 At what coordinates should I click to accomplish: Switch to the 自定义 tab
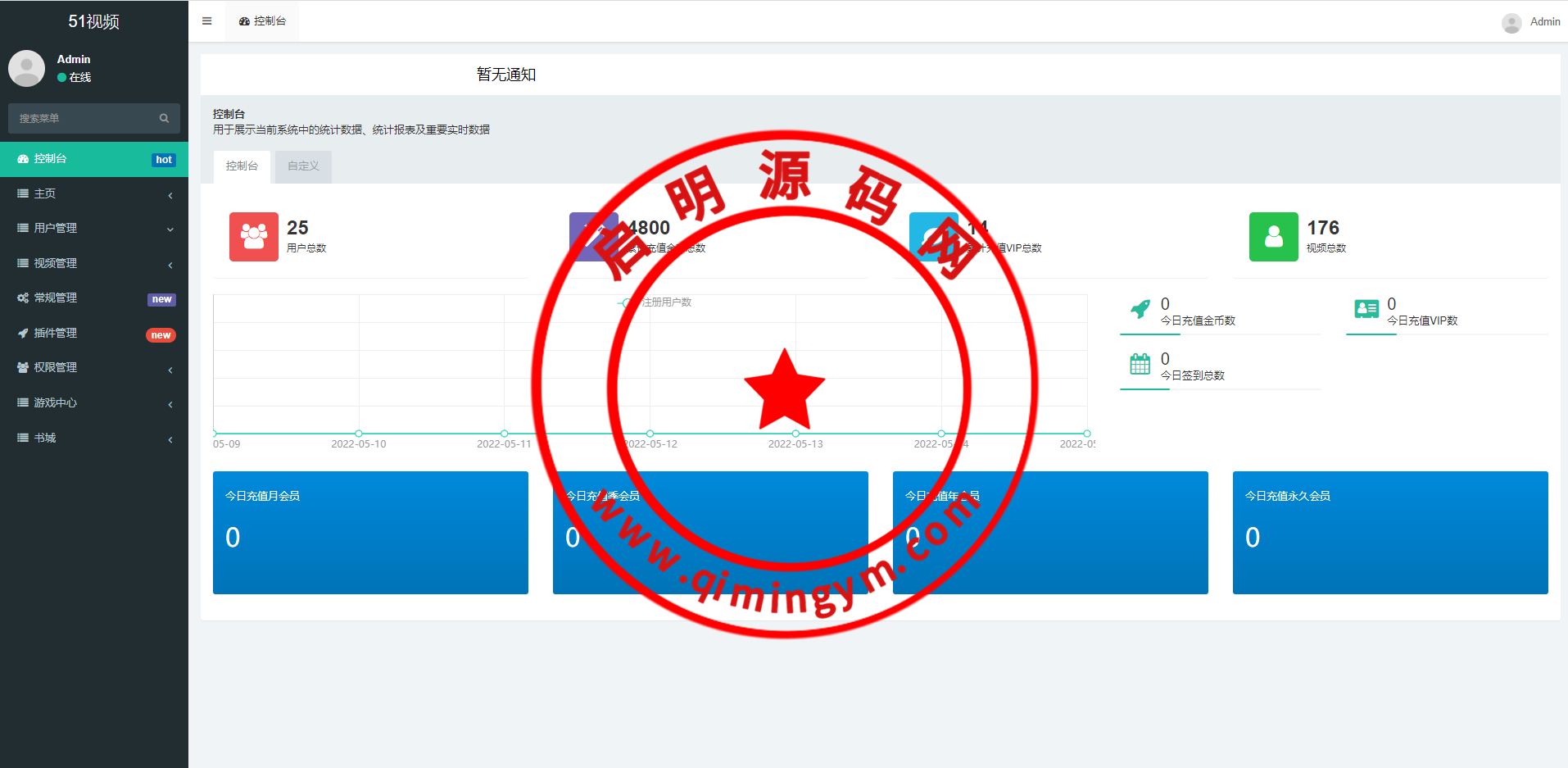pyautogui.click(x=303, y=166)
